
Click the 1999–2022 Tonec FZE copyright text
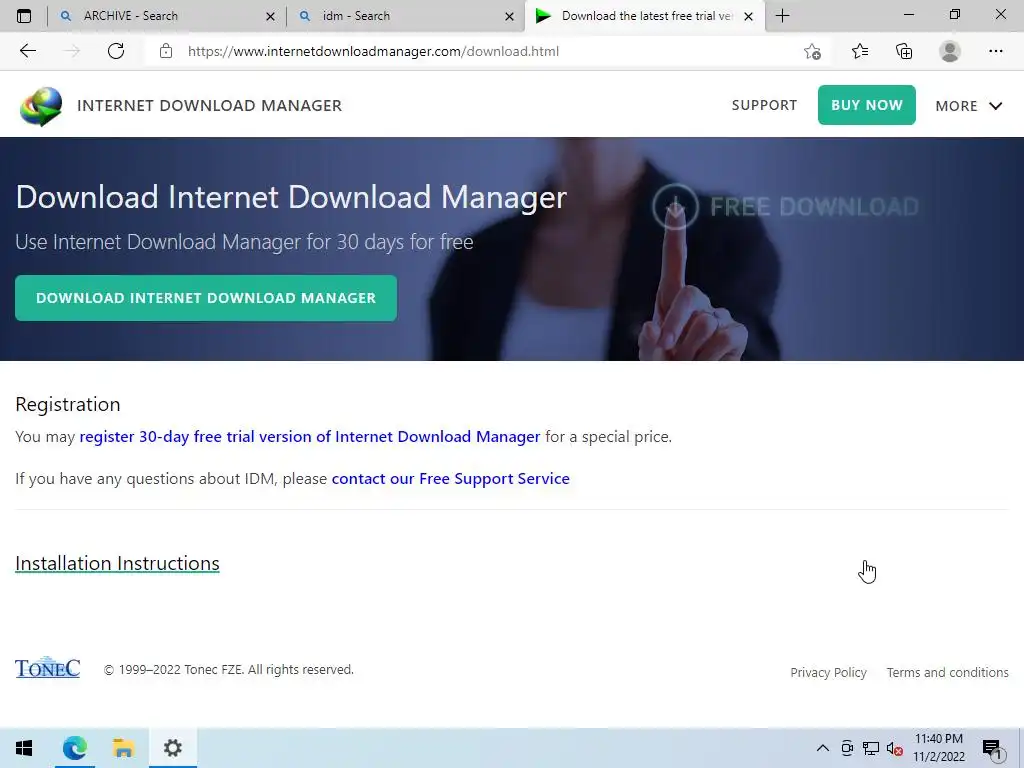(229, 669)
